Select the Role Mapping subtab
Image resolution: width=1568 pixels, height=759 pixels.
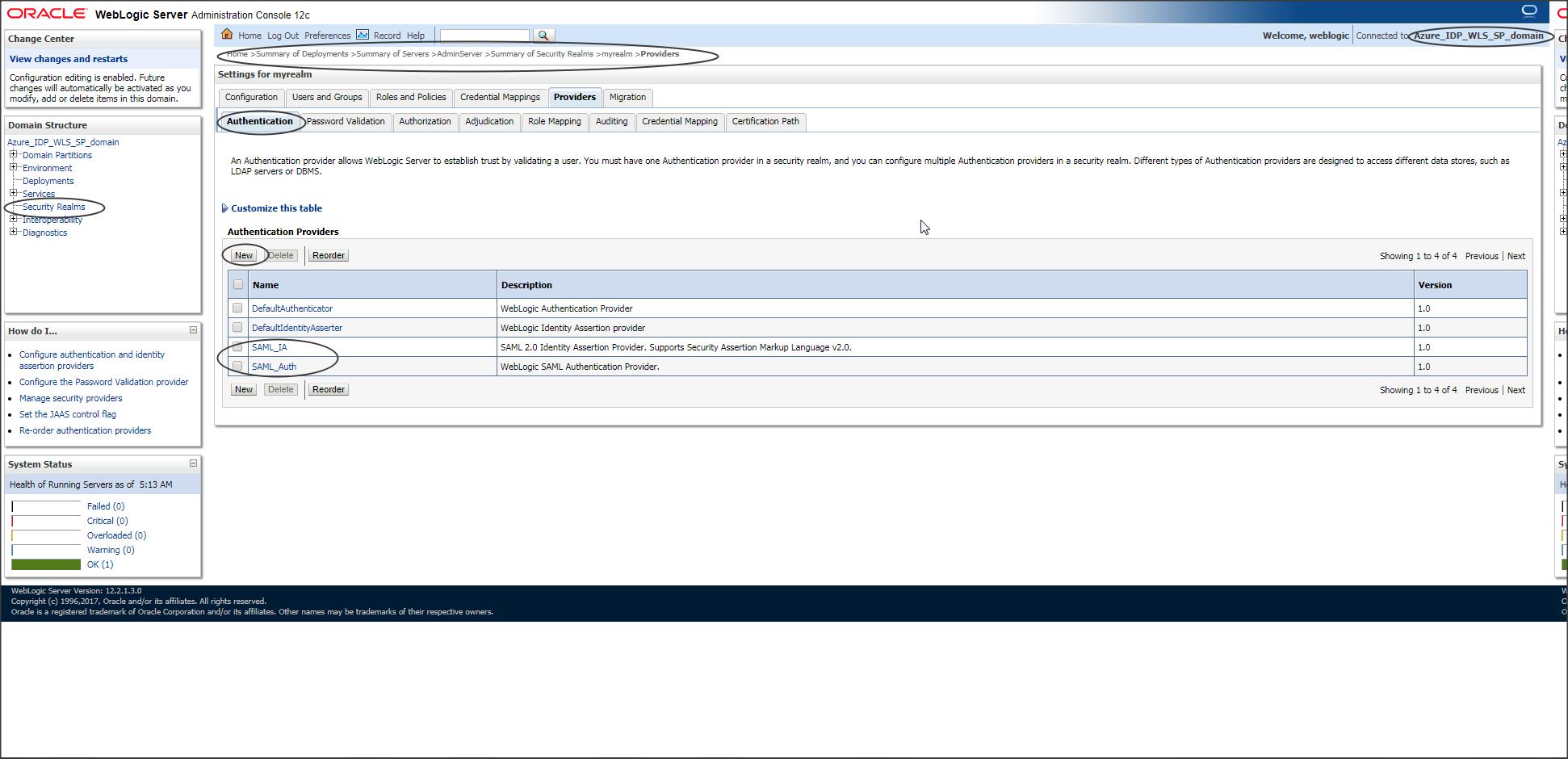point(555,122)
